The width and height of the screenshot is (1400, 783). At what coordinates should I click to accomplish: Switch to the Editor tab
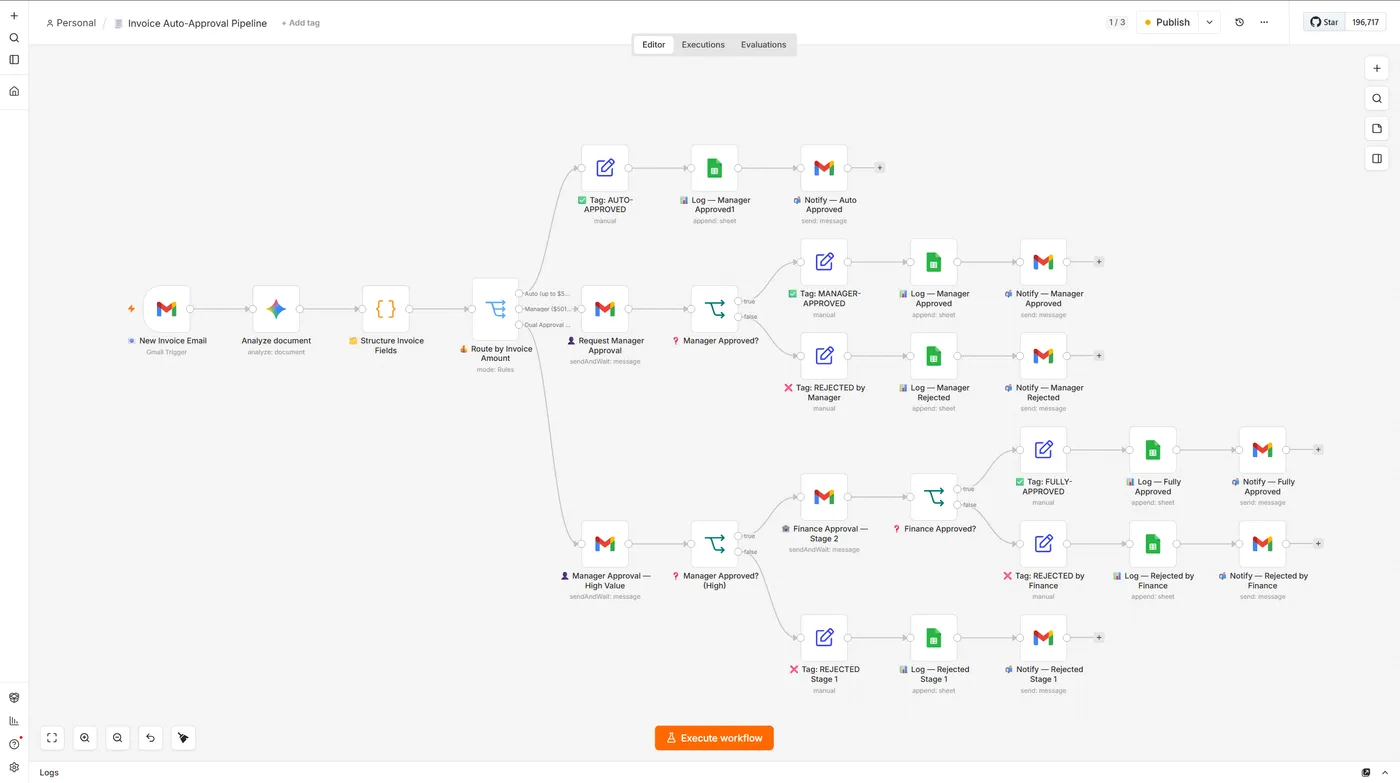[654, 45]
